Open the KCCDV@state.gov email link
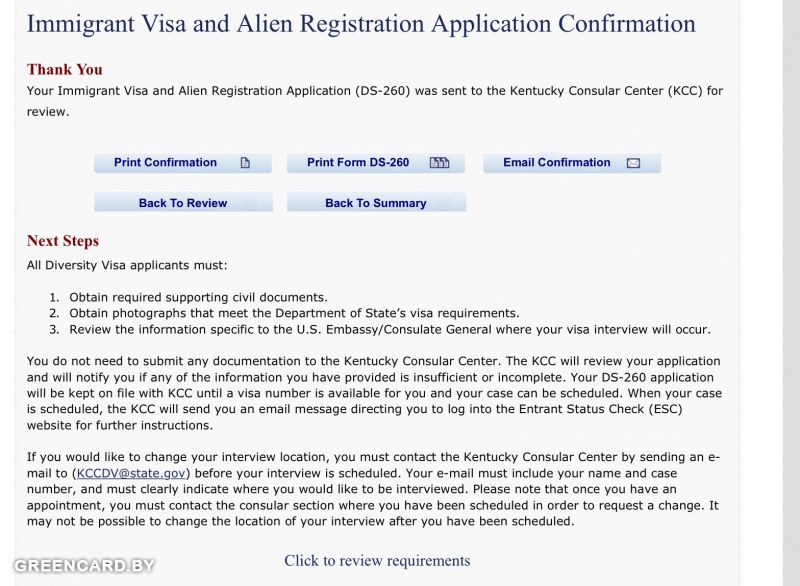Viewport: 800px width, 586px height. coord(132,473)
